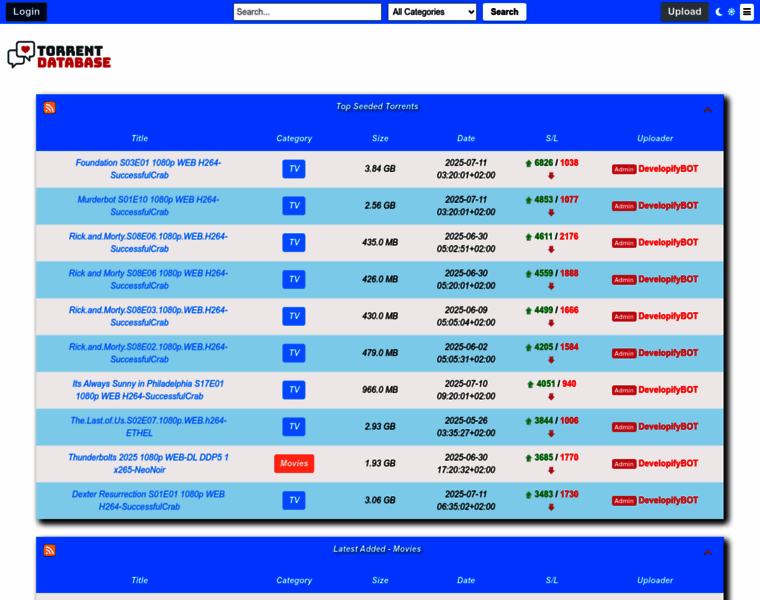The image size is (760, 600).
Task: Click Size column header in Top Seeded table
Action: click(380, 138)
